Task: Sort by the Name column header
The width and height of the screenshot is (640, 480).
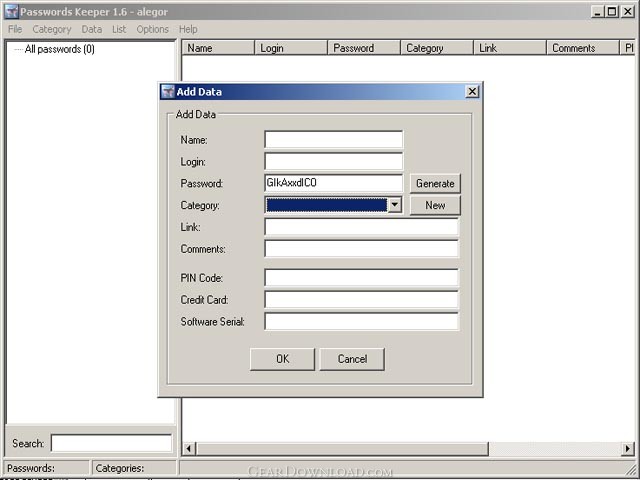Action: [218, 48]
